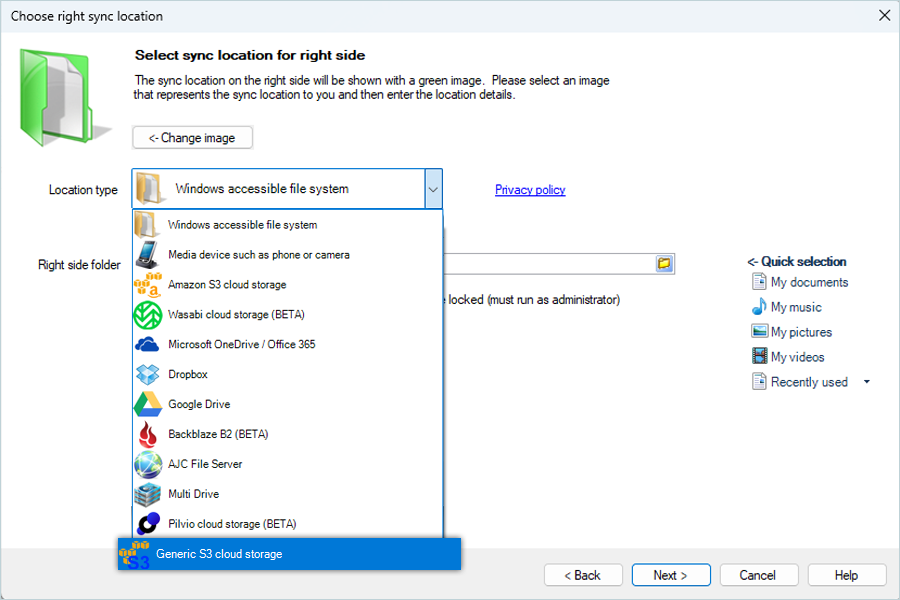Click the Generic S3 icon
Screen dimensions: 900x600
(x=134, y=555)
